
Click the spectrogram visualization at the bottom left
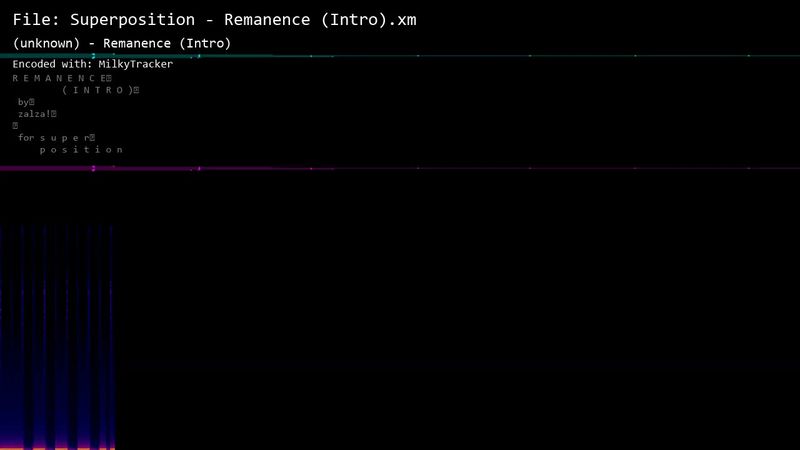pos(58,337)
